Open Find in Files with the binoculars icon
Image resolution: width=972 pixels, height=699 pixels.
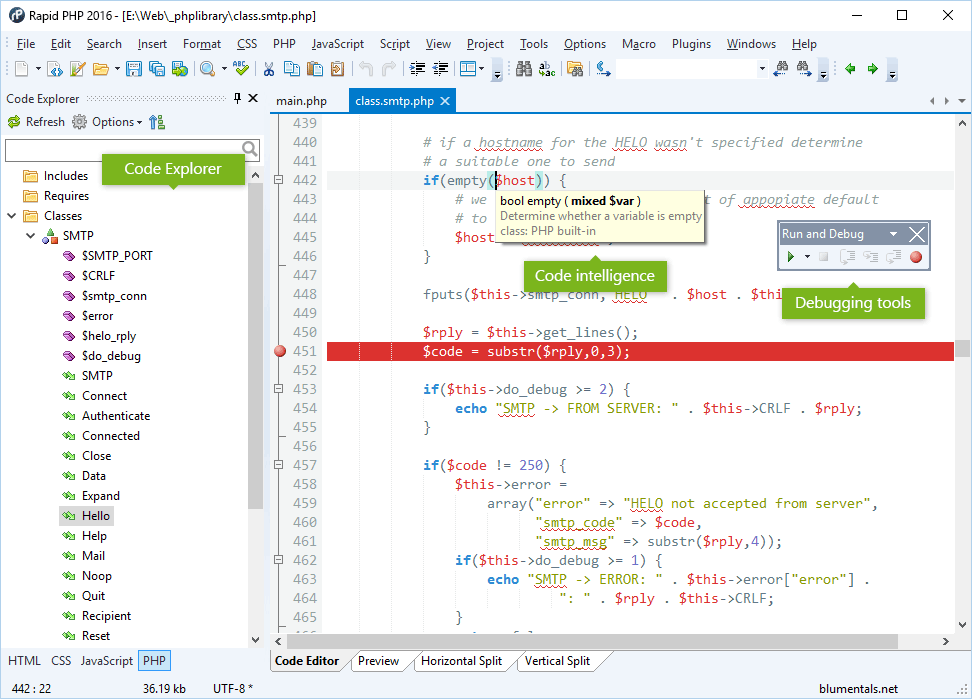coord(577,69)
